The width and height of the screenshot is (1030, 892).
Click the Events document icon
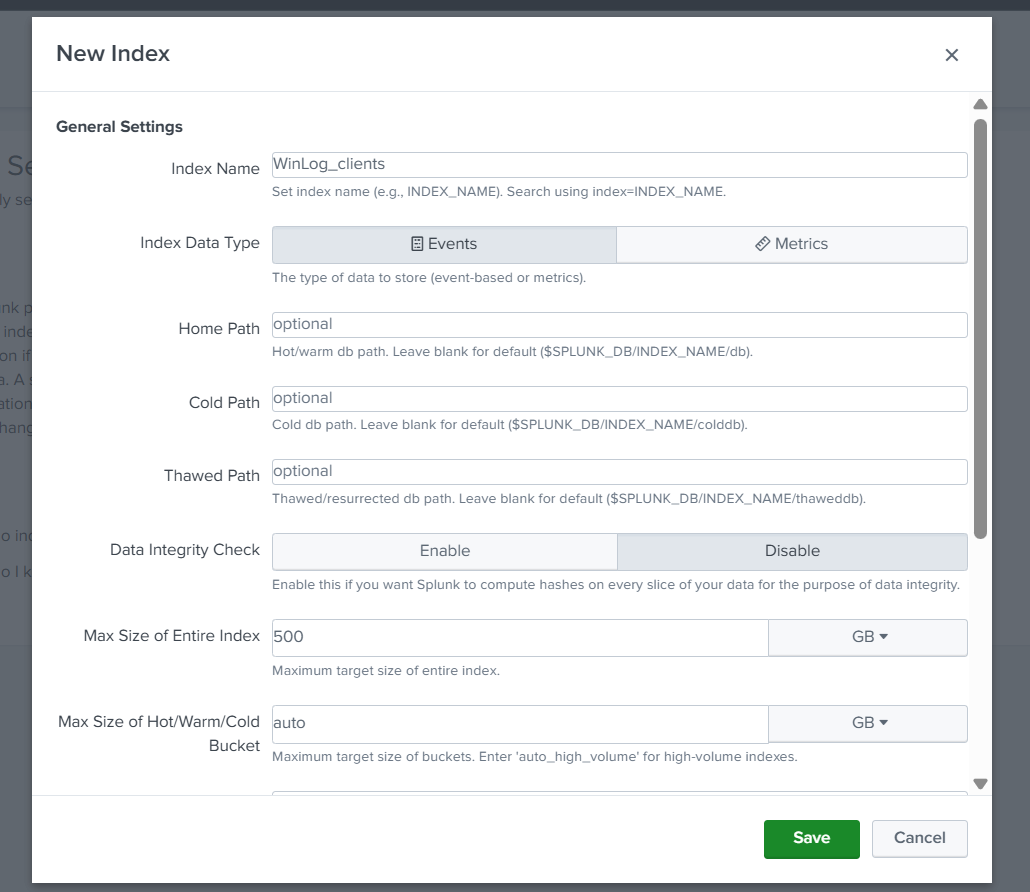pyautogui.click(x=418, y=244)
